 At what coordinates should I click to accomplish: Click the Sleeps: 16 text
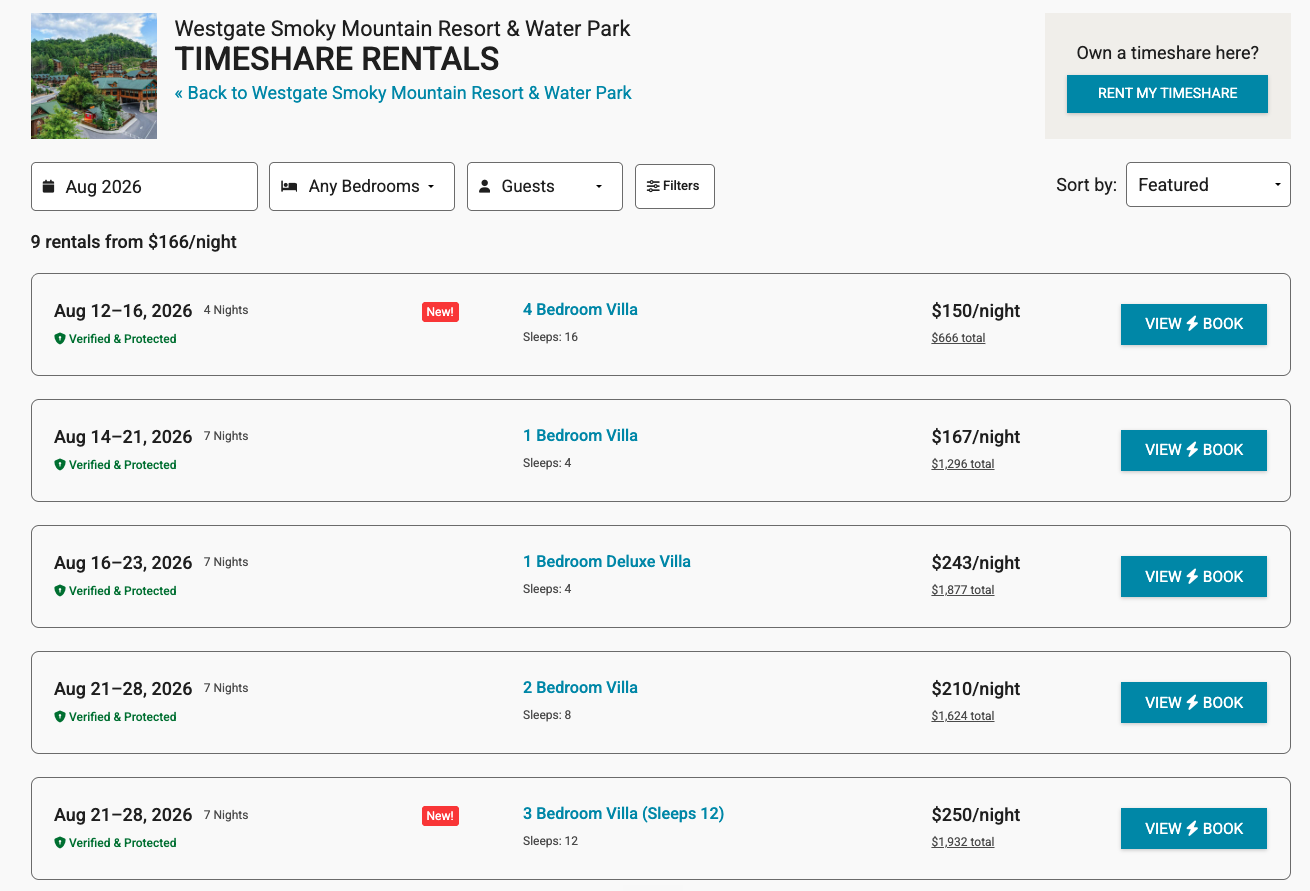click(x=550, y=337)
